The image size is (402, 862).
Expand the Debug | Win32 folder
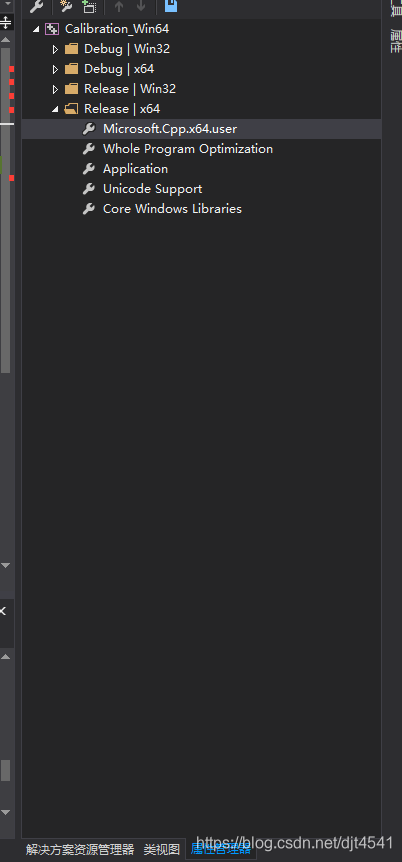(x=55, y=49)
